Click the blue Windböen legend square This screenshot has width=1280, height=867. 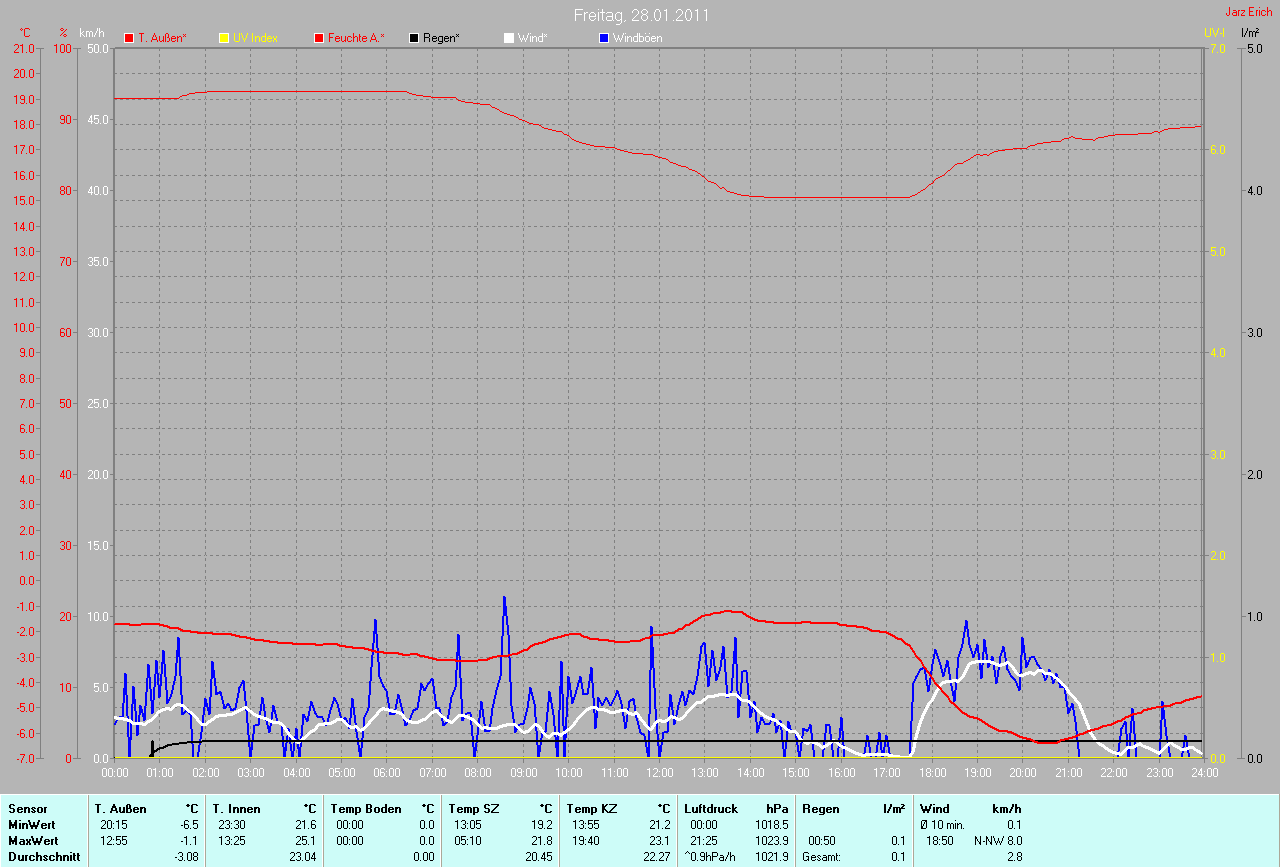[x=604, y=38]
